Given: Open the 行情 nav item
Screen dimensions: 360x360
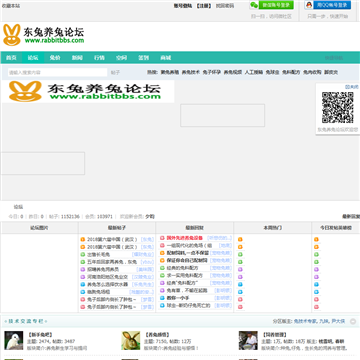Looking at the screenshot, I should click(x=99, y=58).
